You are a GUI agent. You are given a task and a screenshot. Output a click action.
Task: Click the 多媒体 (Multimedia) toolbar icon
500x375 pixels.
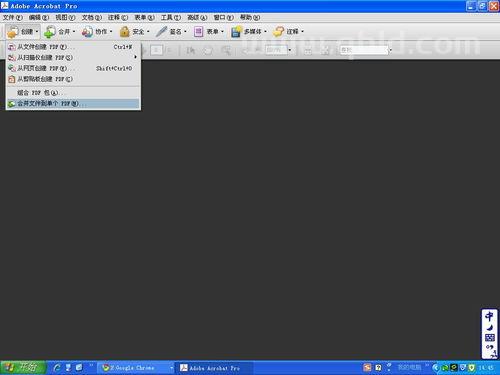coord(236,32)
